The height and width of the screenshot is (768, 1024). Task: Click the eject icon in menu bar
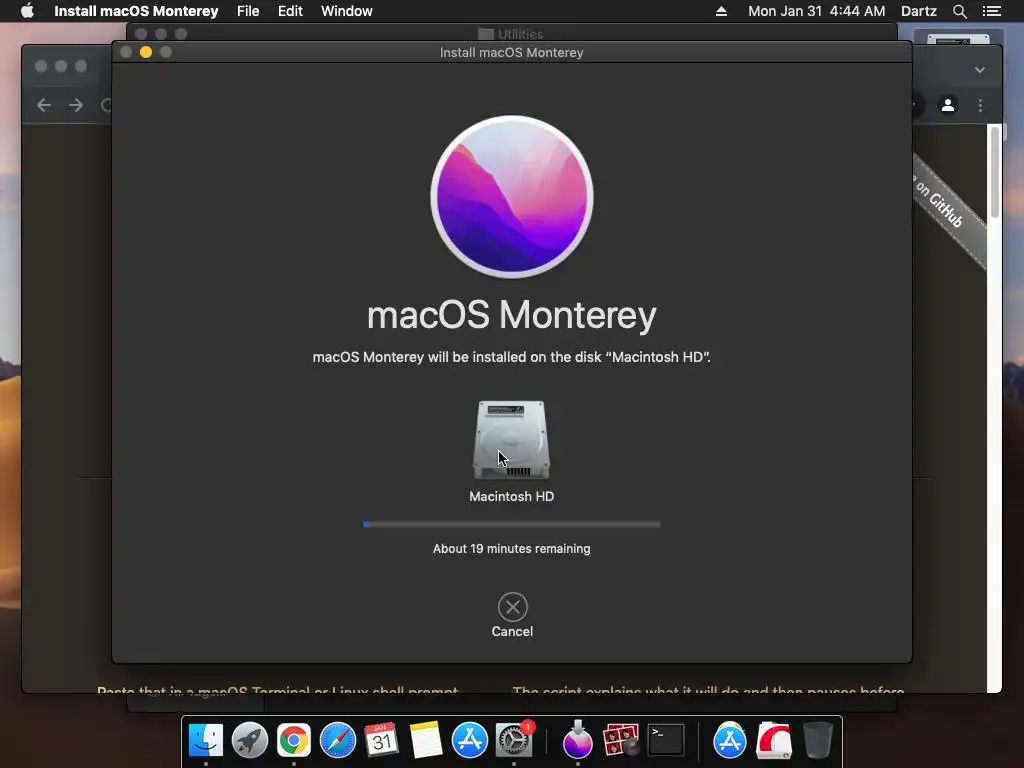point(721,11)
